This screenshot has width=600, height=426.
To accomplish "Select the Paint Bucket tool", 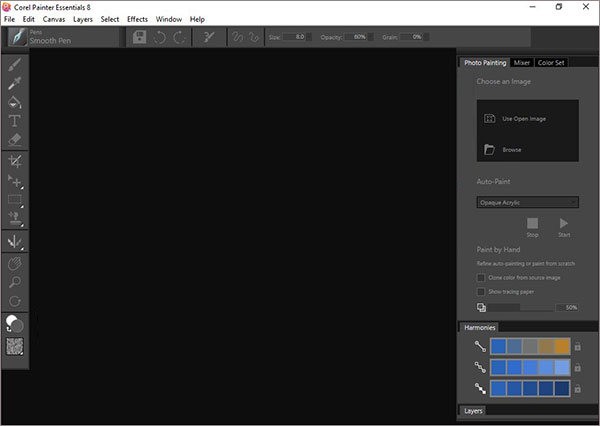I will click(15, 102).
